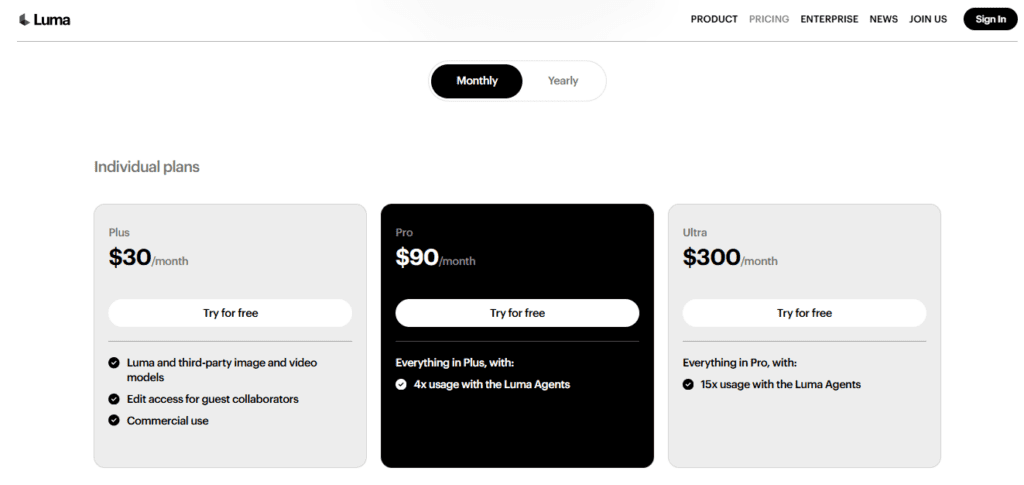Viewport: 1024px width, 485px height.
Task: Click checkmark icon next to 4x usage
Action: [x=401, y=384]
